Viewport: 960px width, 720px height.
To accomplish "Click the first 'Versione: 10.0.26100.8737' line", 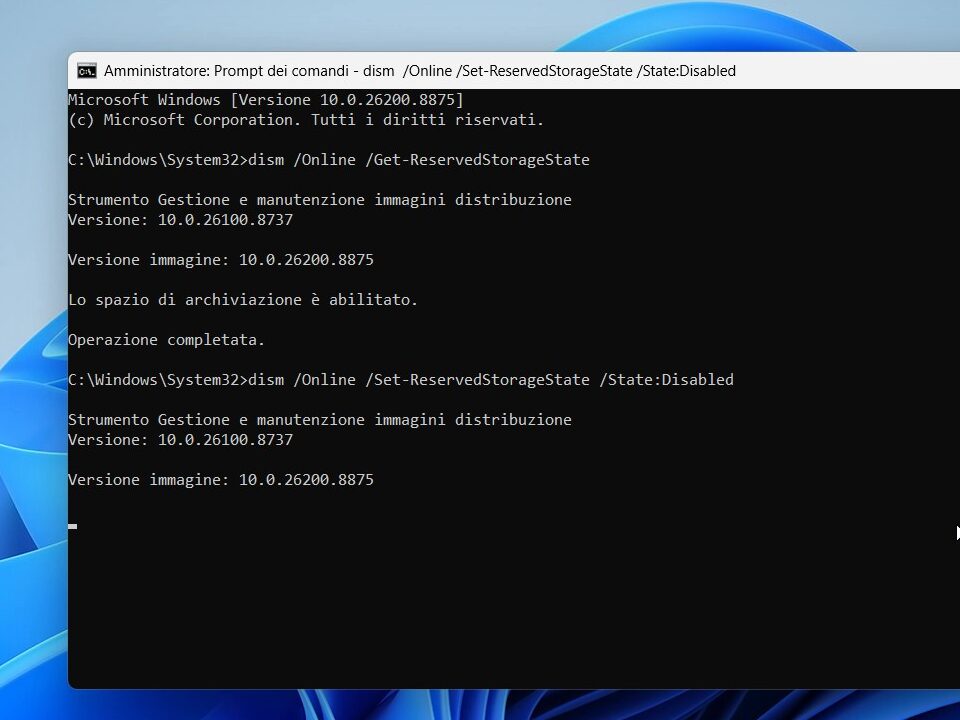I will (181, 220).
